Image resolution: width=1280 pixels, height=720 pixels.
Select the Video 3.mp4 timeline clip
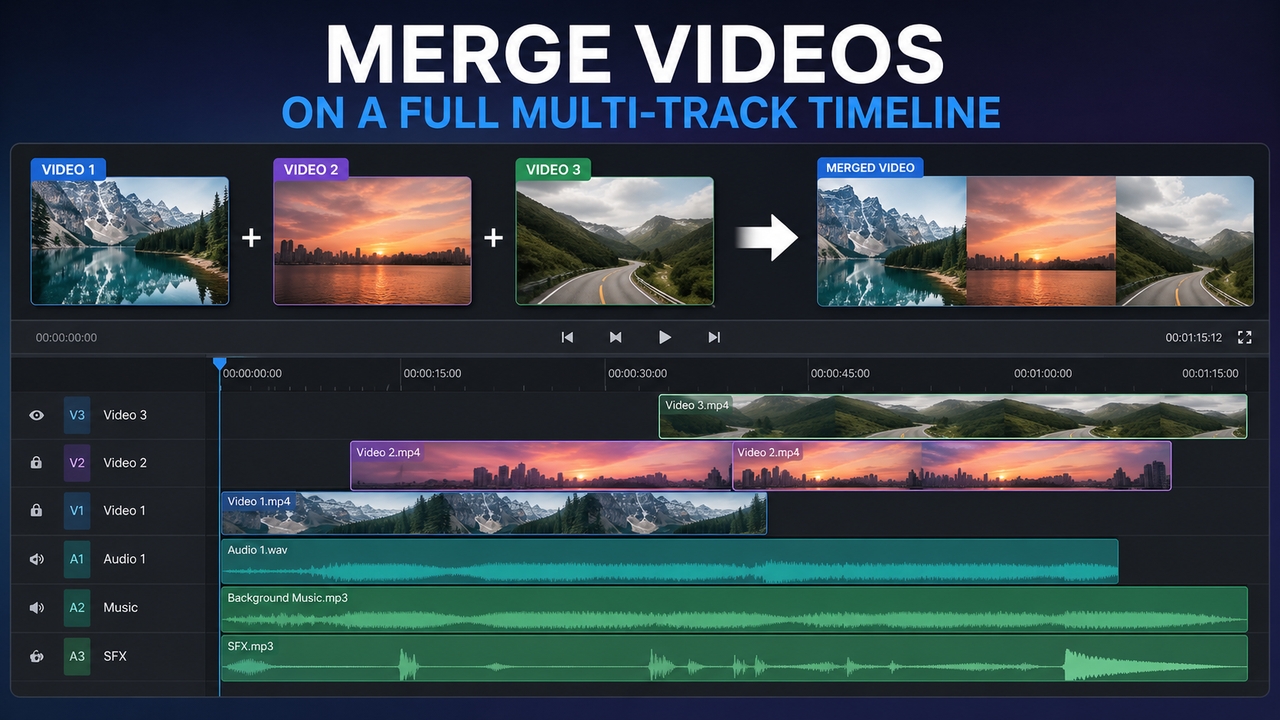point(952,417)
